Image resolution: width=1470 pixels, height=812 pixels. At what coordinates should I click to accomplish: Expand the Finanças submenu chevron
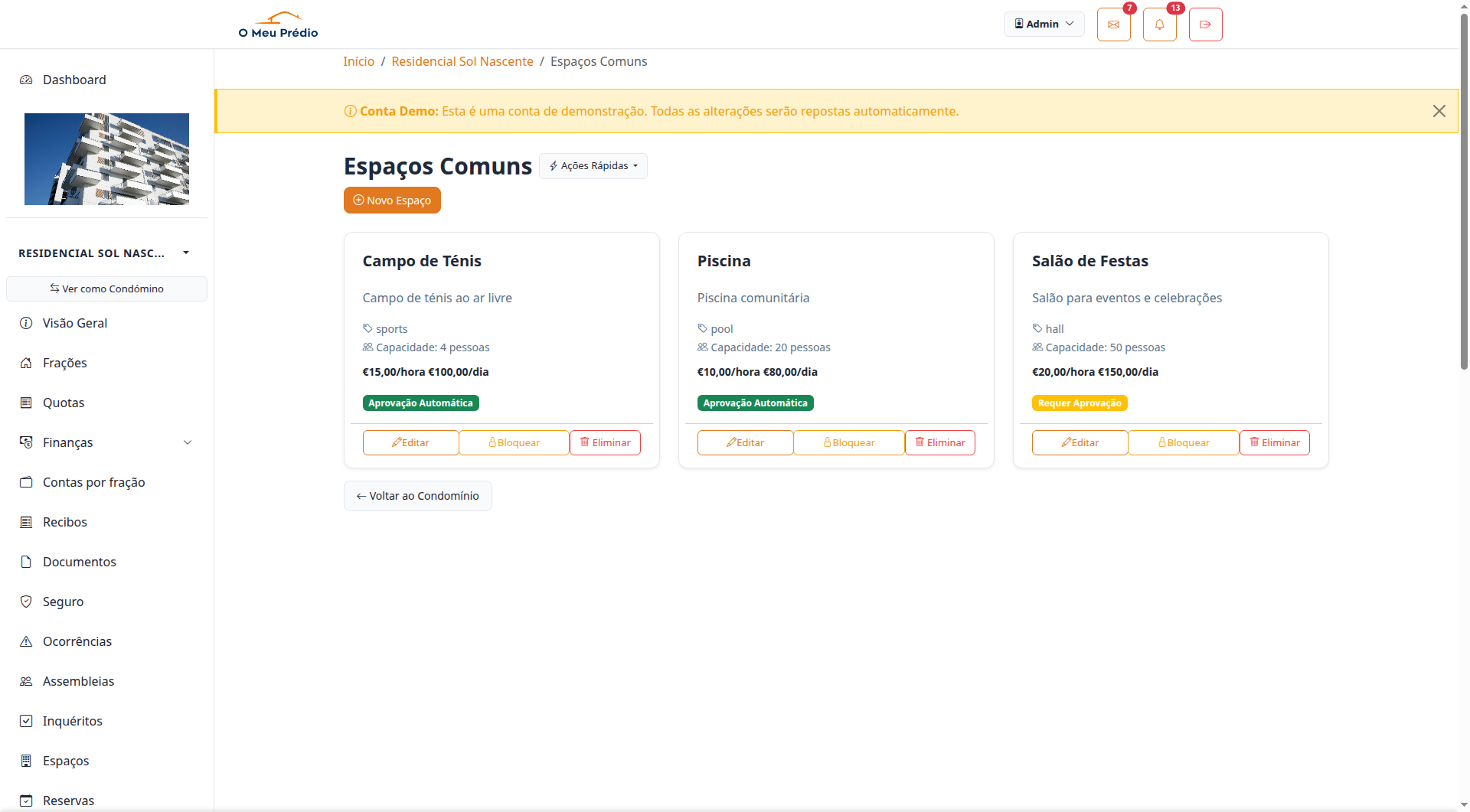point(188,442)
